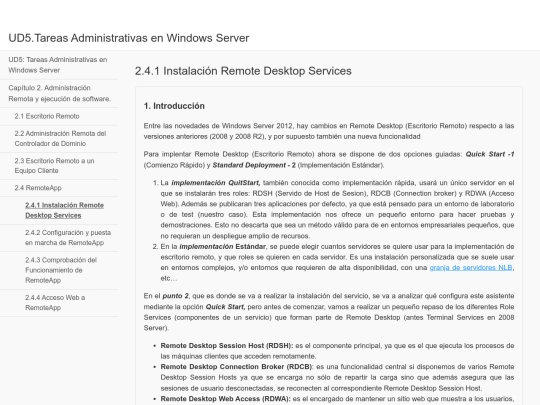Click bullet Remote Desktop Session Host (RDSH)

pyautogui.click(x=227, y=346)
